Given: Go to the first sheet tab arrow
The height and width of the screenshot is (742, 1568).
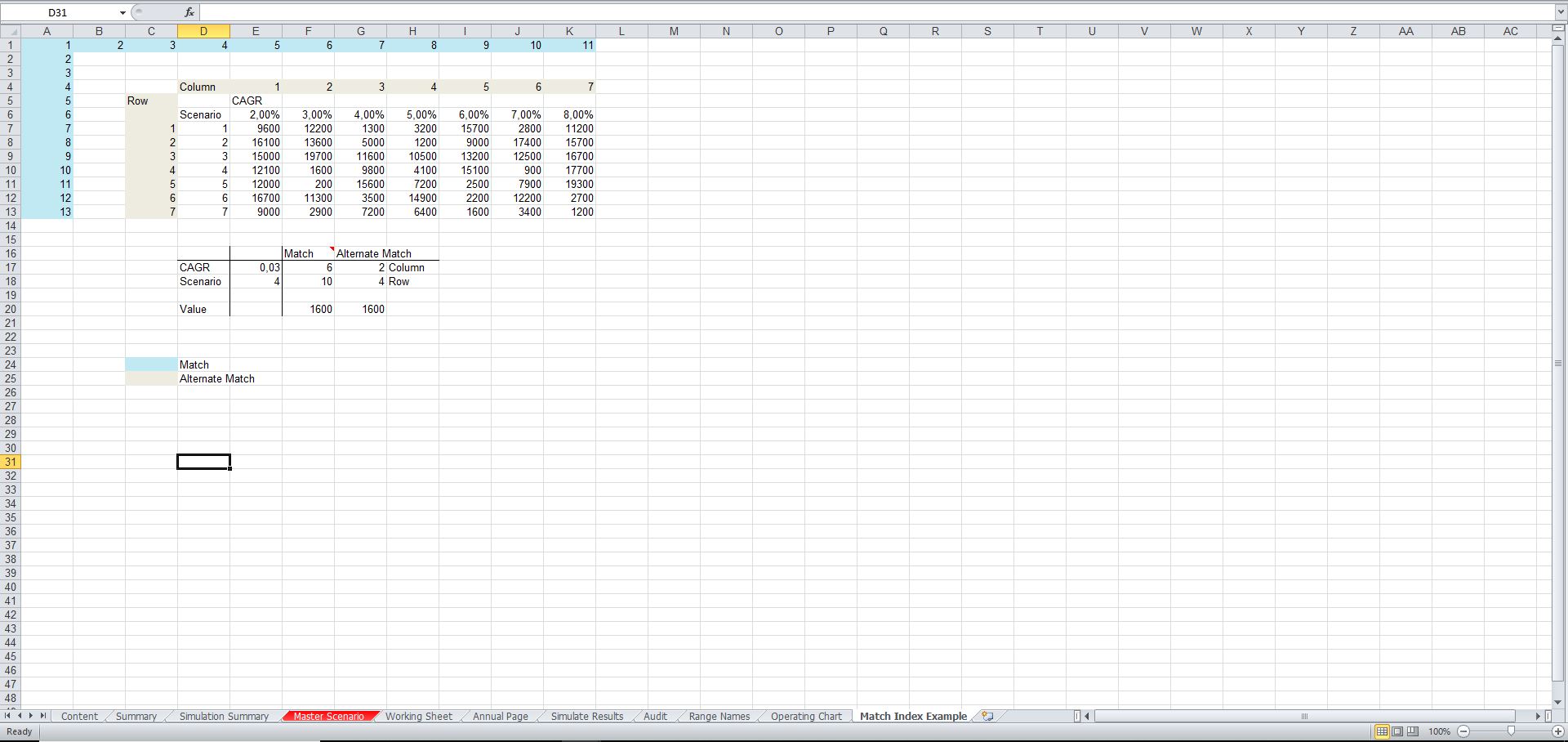Looking at the screenshot, I should click(x=8, y=716).
